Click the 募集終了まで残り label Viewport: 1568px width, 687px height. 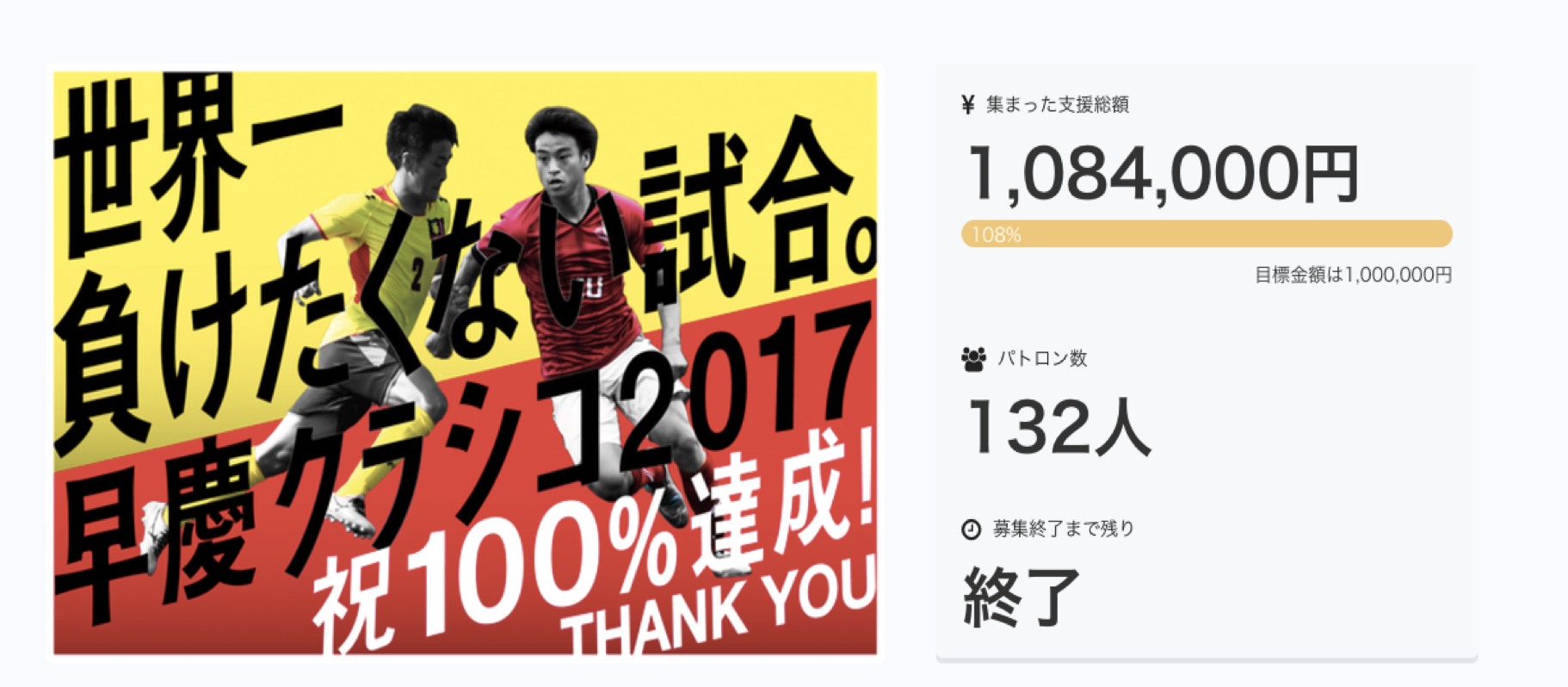click(x=1064, y=529)
